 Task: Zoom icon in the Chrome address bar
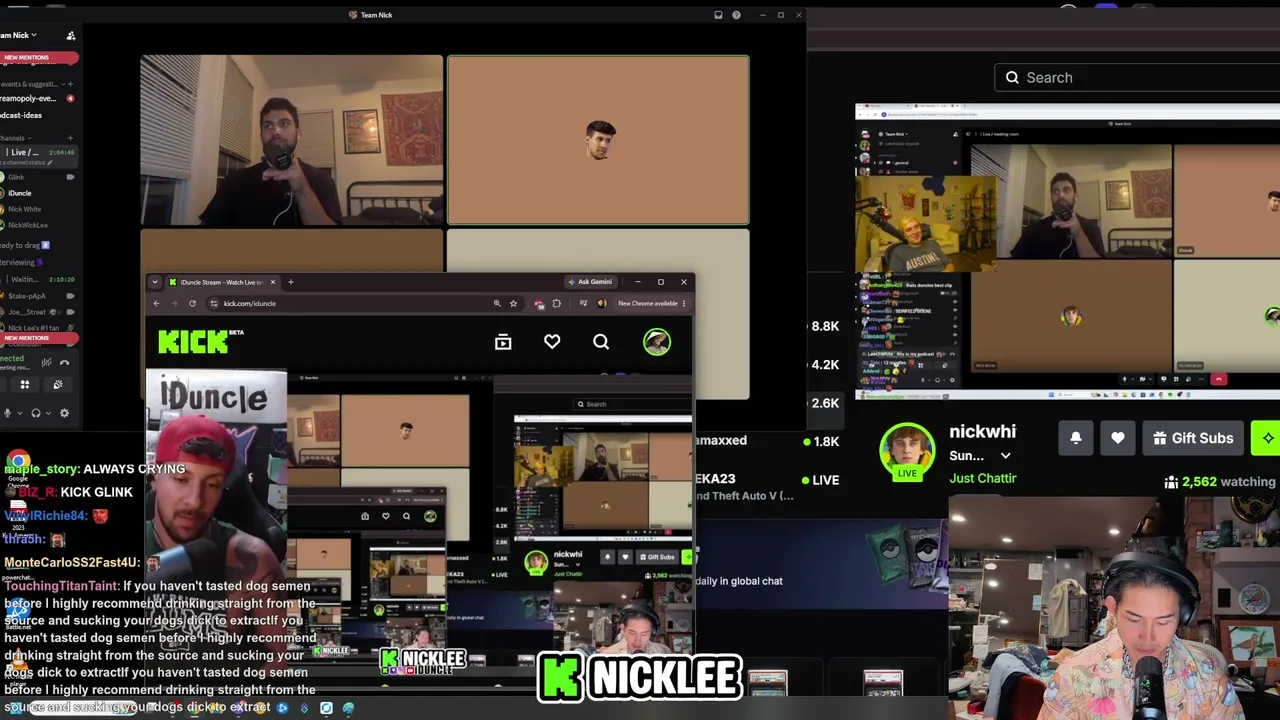[497, 303]
